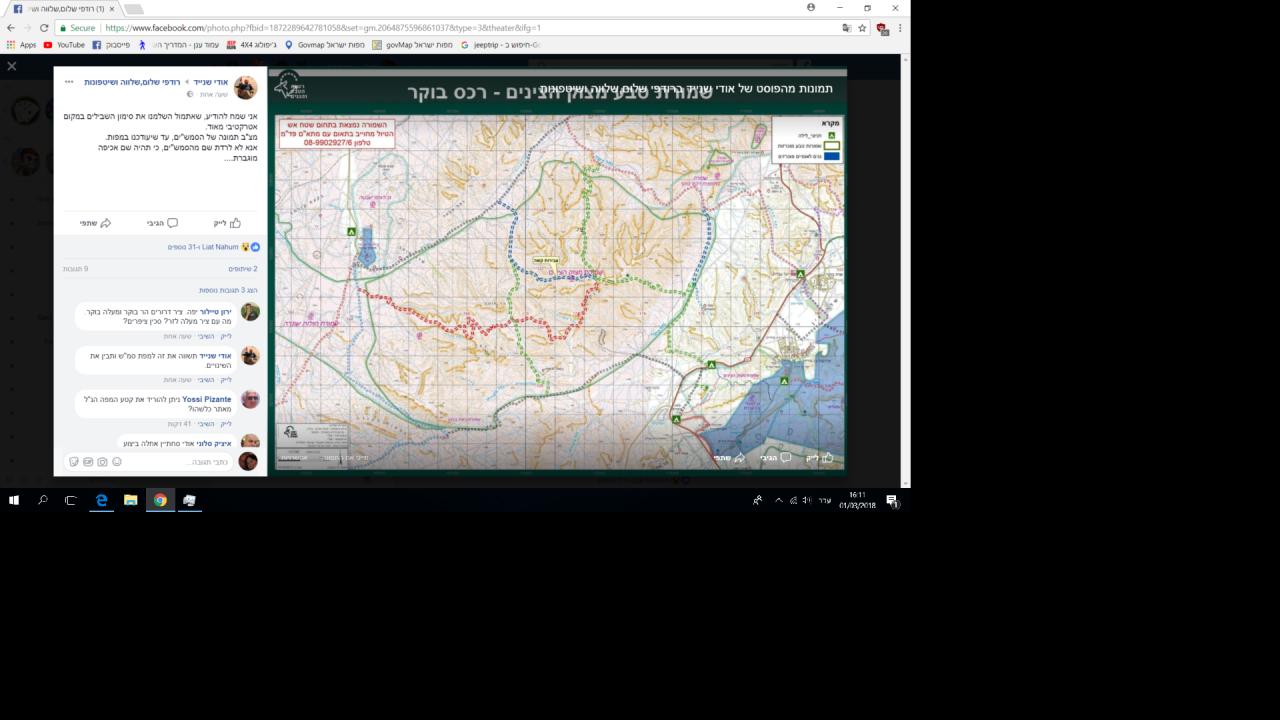
Task: Open Microsoft Edge from the taskbar
Action: click(101, 500)
